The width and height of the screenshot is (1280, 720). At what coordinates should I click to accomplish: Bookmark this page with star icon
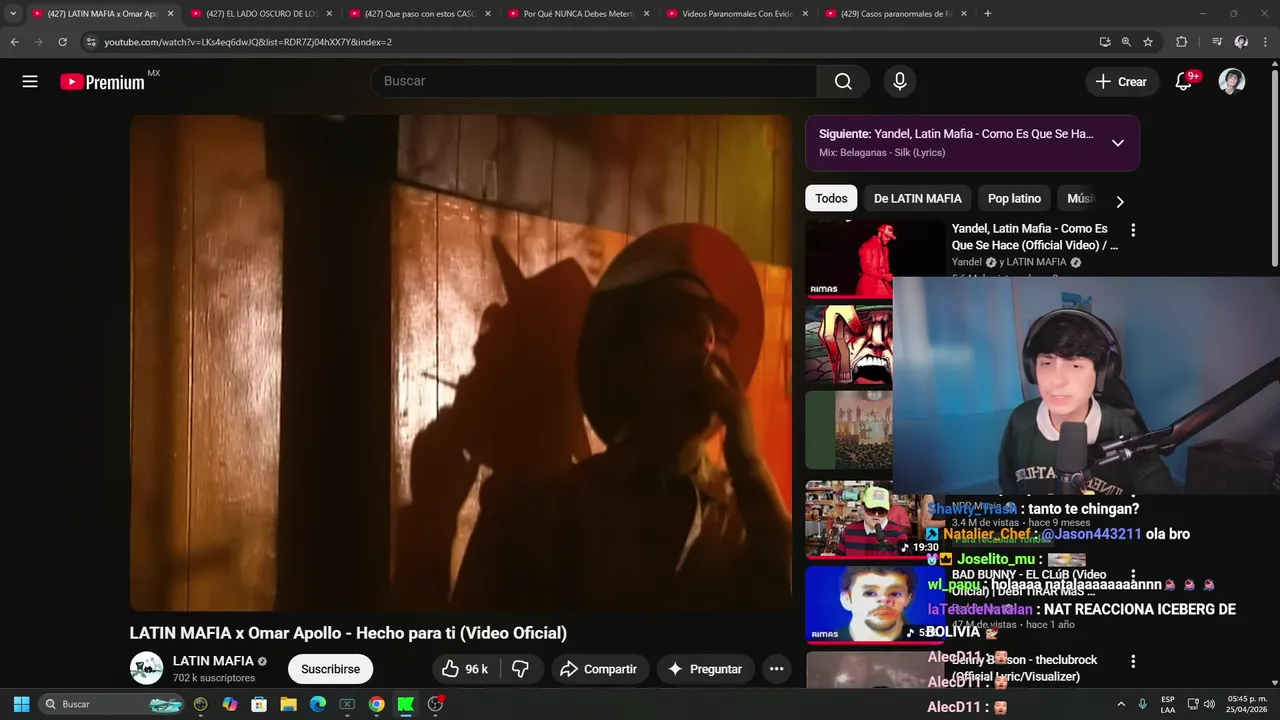click(1148, 42)
